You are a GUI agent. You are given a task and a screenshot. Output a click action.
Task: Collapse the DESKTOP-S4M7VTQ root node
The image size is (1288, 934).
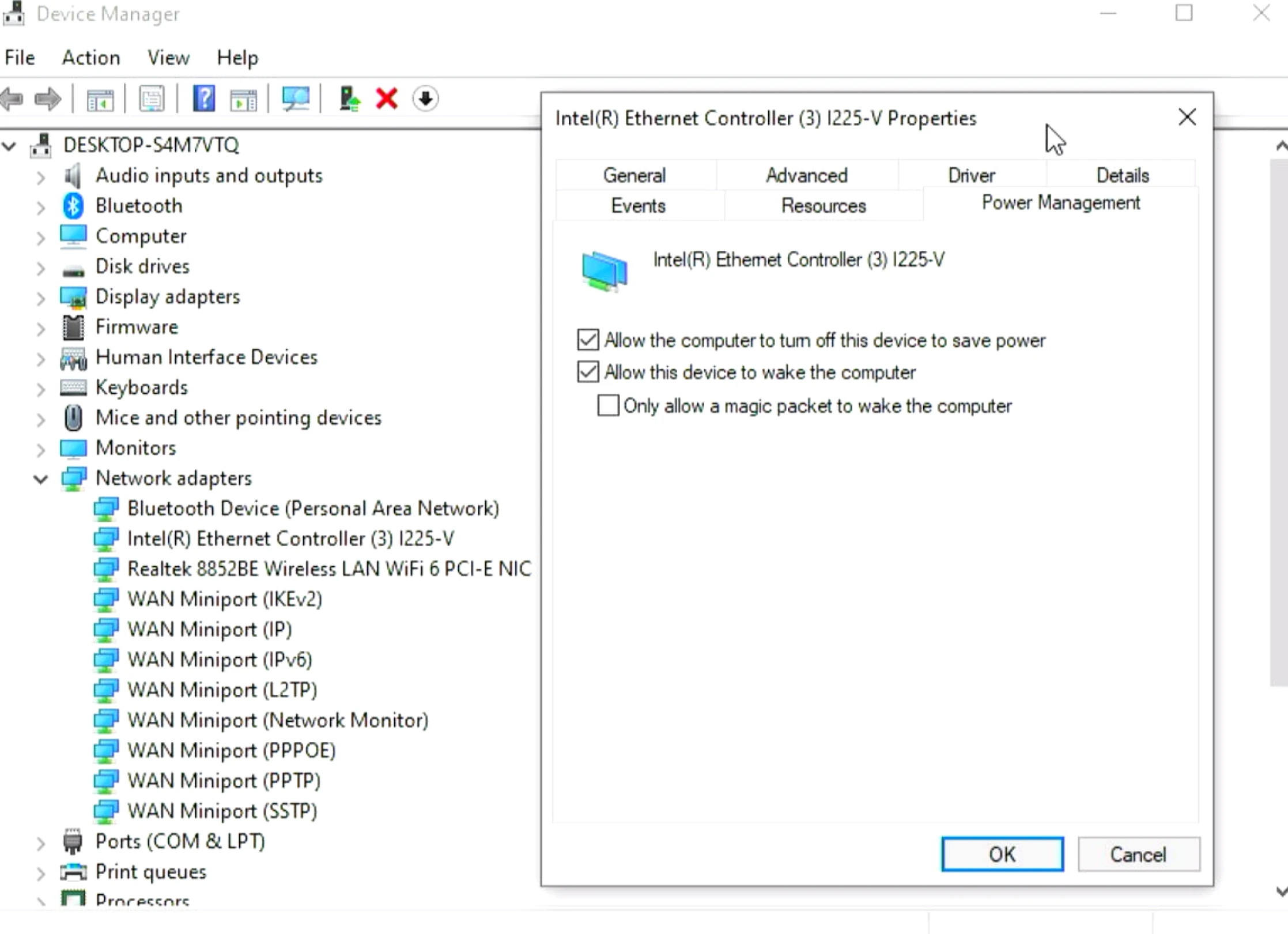[x=9, y=145]
